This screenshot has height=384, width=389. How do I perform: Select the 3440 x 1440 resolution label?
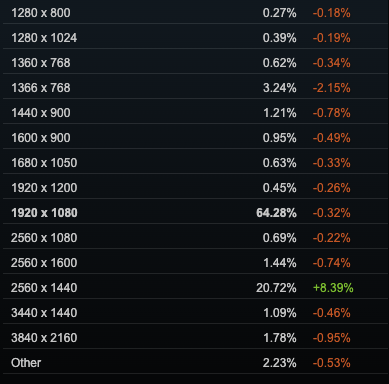point(44,313)
